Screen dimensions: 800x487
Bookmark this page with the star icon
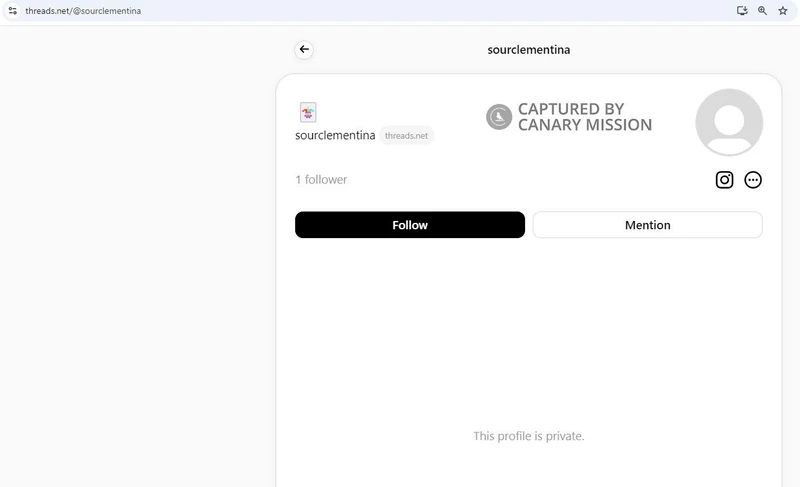tap(783, 10)
